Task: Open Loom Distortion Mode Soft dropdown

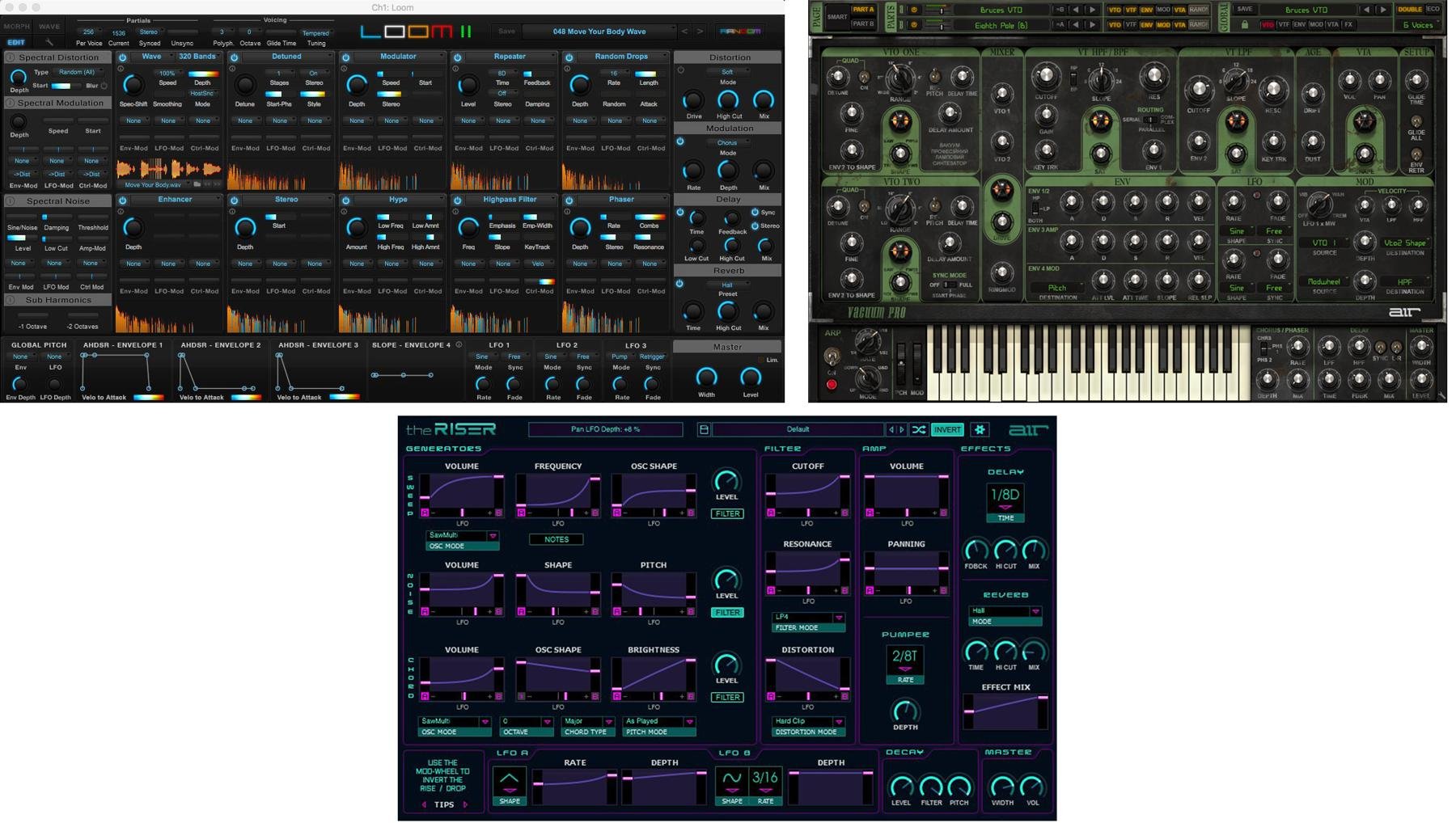Action: [728, 72]
